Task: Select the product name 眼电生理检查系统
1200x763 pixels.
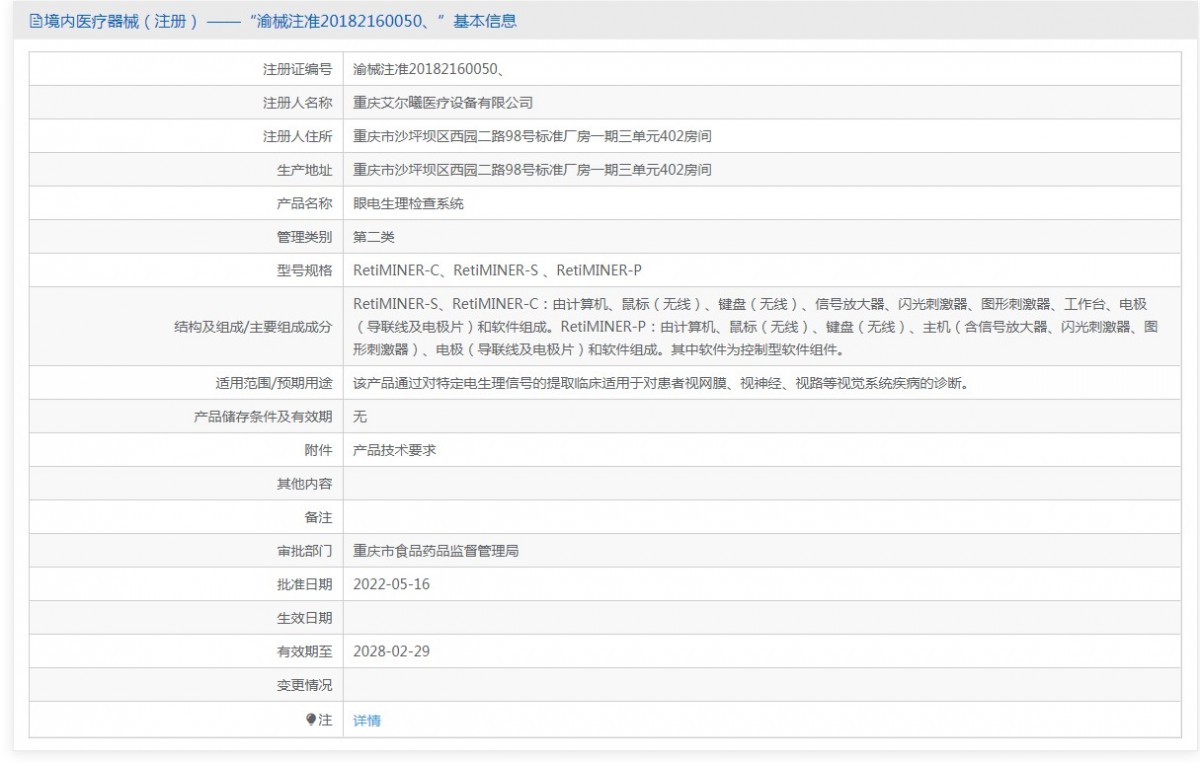Action: pyautogui.click(x=408, y=203)
